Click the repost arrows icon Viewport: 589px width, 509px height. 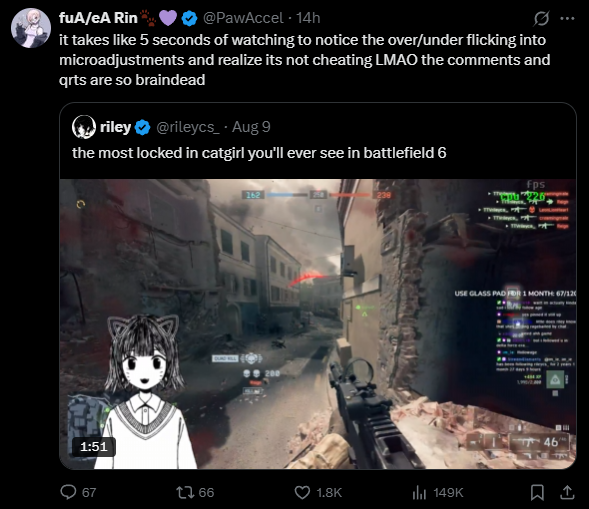tap(185, 492)
